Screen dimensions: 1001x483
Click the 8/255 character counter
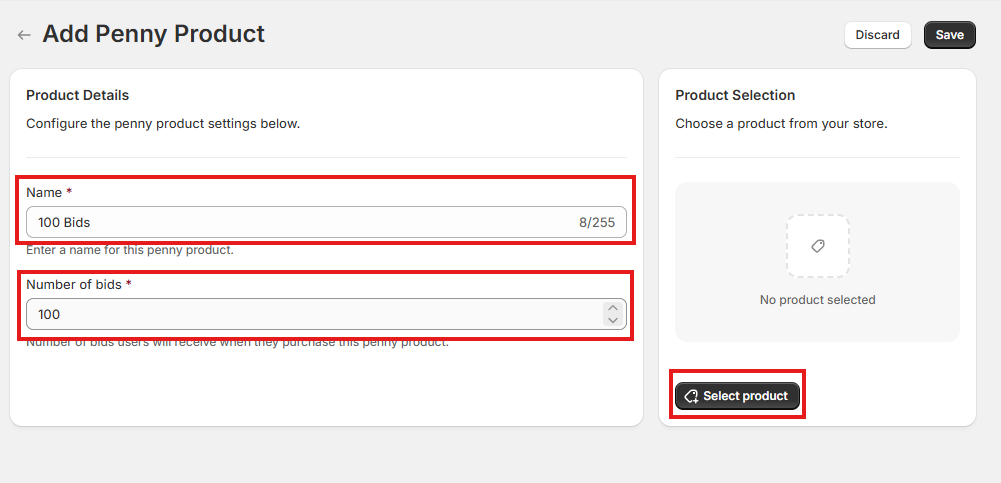(x=596, y=222)
